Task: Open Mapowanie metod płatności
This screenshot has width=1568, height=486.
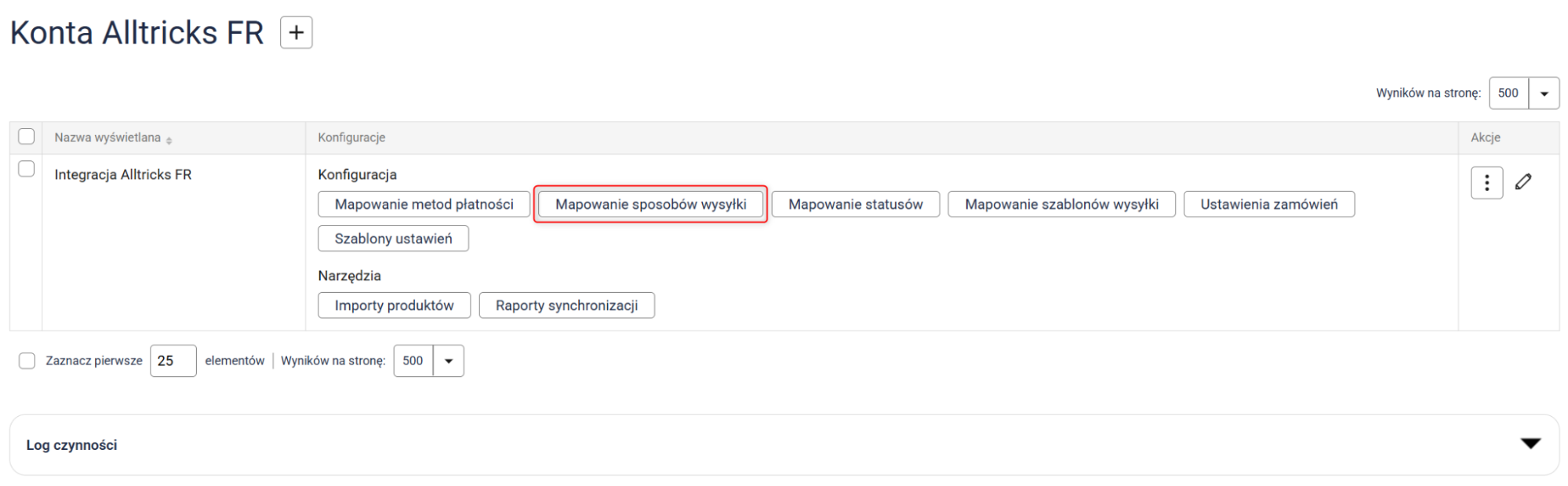Action: coord(424,204)
